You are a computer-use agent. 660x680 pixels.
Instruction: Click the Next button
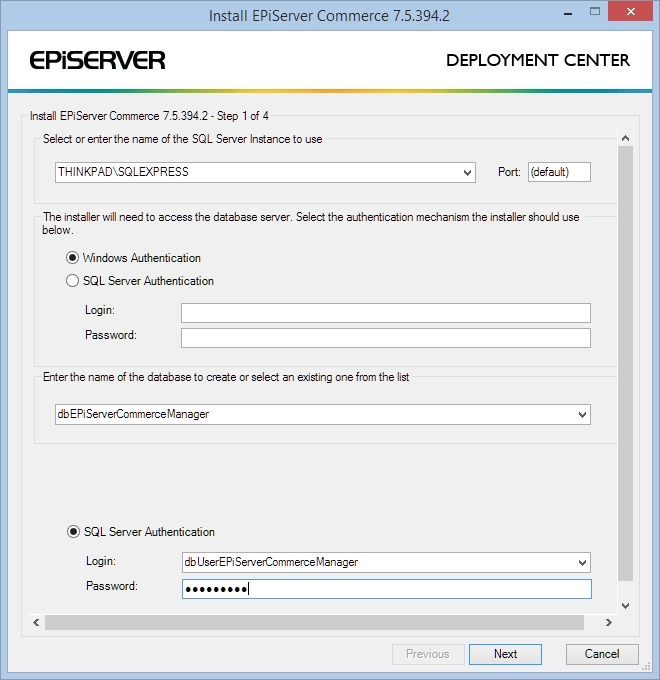pos(505,654)
